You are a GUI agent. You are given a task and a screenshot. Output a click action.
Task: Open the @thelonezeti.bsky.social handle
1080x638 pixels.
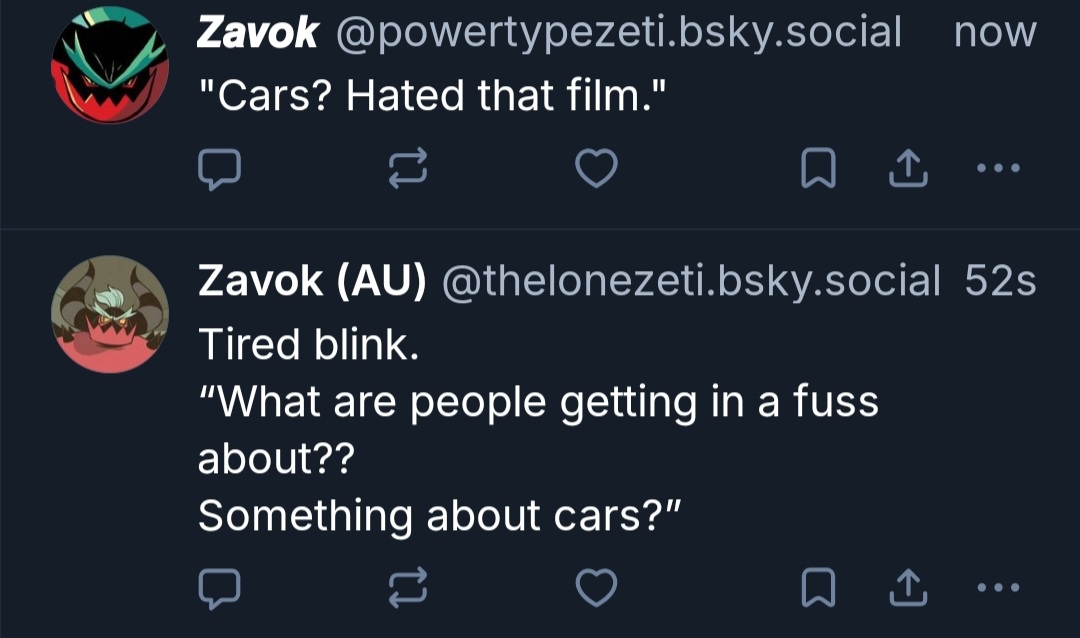pos(690,282)
